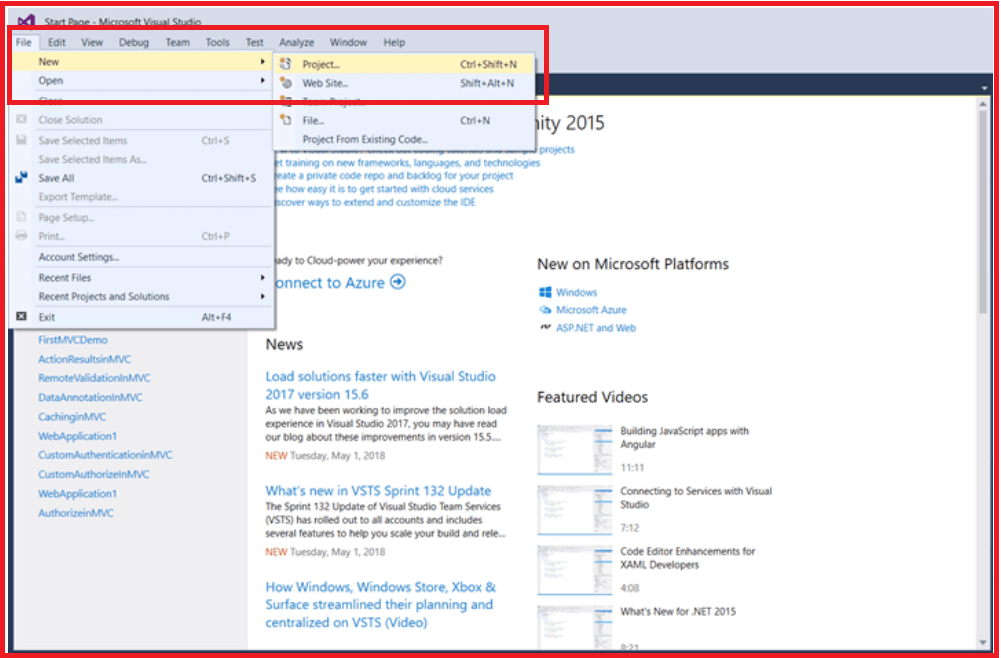Click extend and customize the IDE link
This screenshot has height=658, width=1001.
pyautogui.click(x=373, y=202)
